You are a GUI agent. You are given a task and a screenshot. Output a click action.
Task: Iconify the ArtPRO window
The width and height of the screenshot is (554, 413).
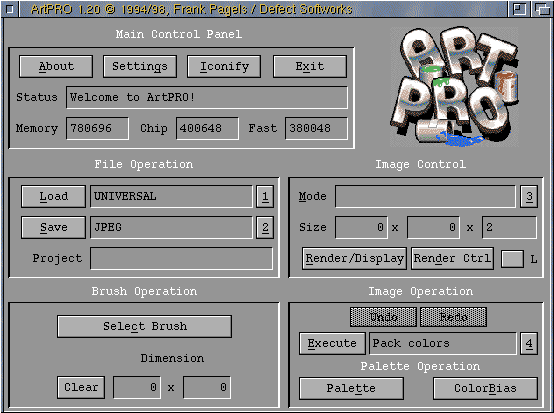click(224, 66)
